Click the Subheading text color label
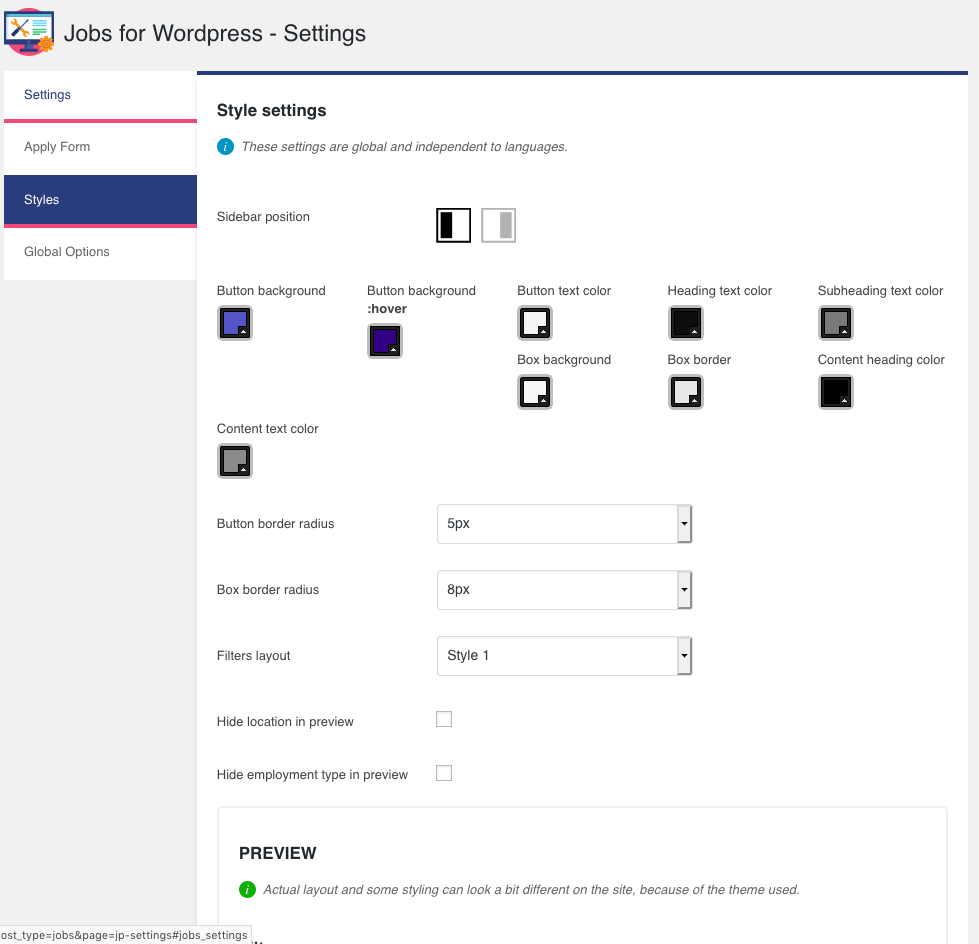Viewport: 979px width, 944px height. 880,291
